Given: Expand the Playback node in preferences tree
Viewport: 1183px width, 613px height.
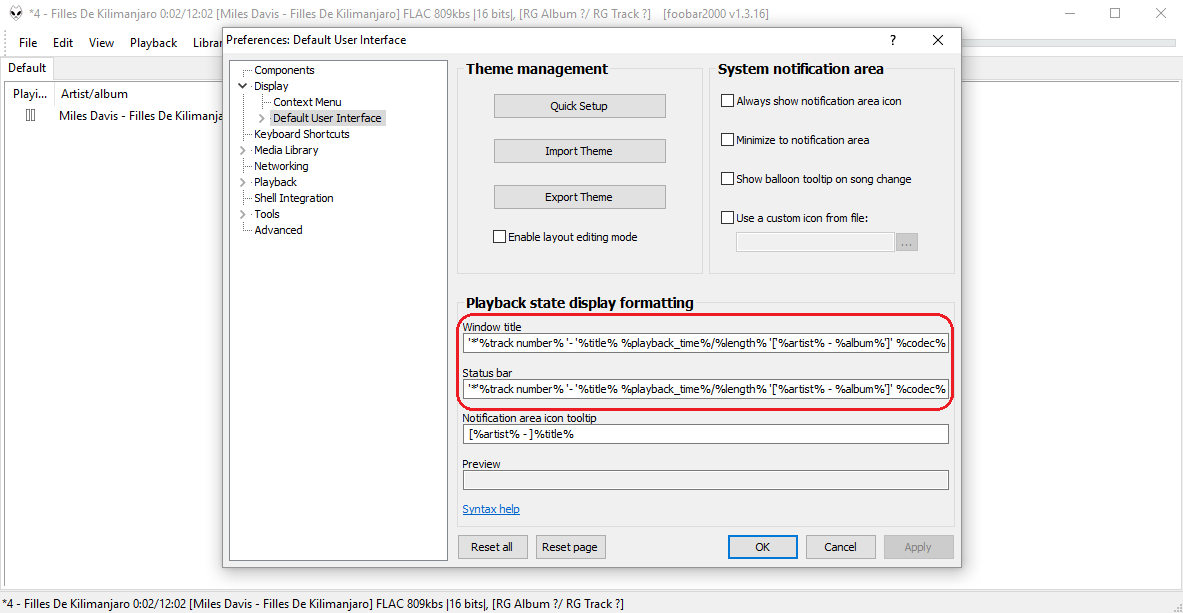Looking at the screenshot, I should tap(243, 182).
